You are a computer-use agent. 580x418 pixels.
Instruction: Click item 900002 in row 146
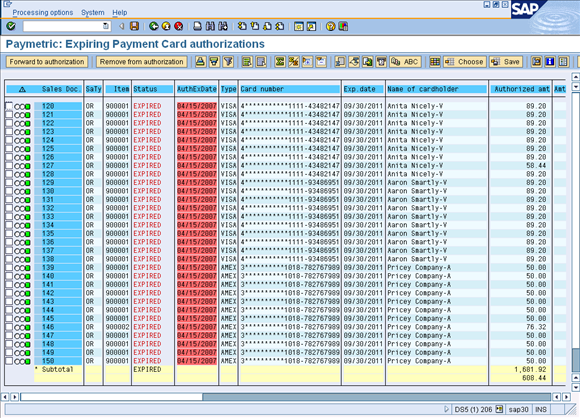pyautogui.click(x=117, y=327)
